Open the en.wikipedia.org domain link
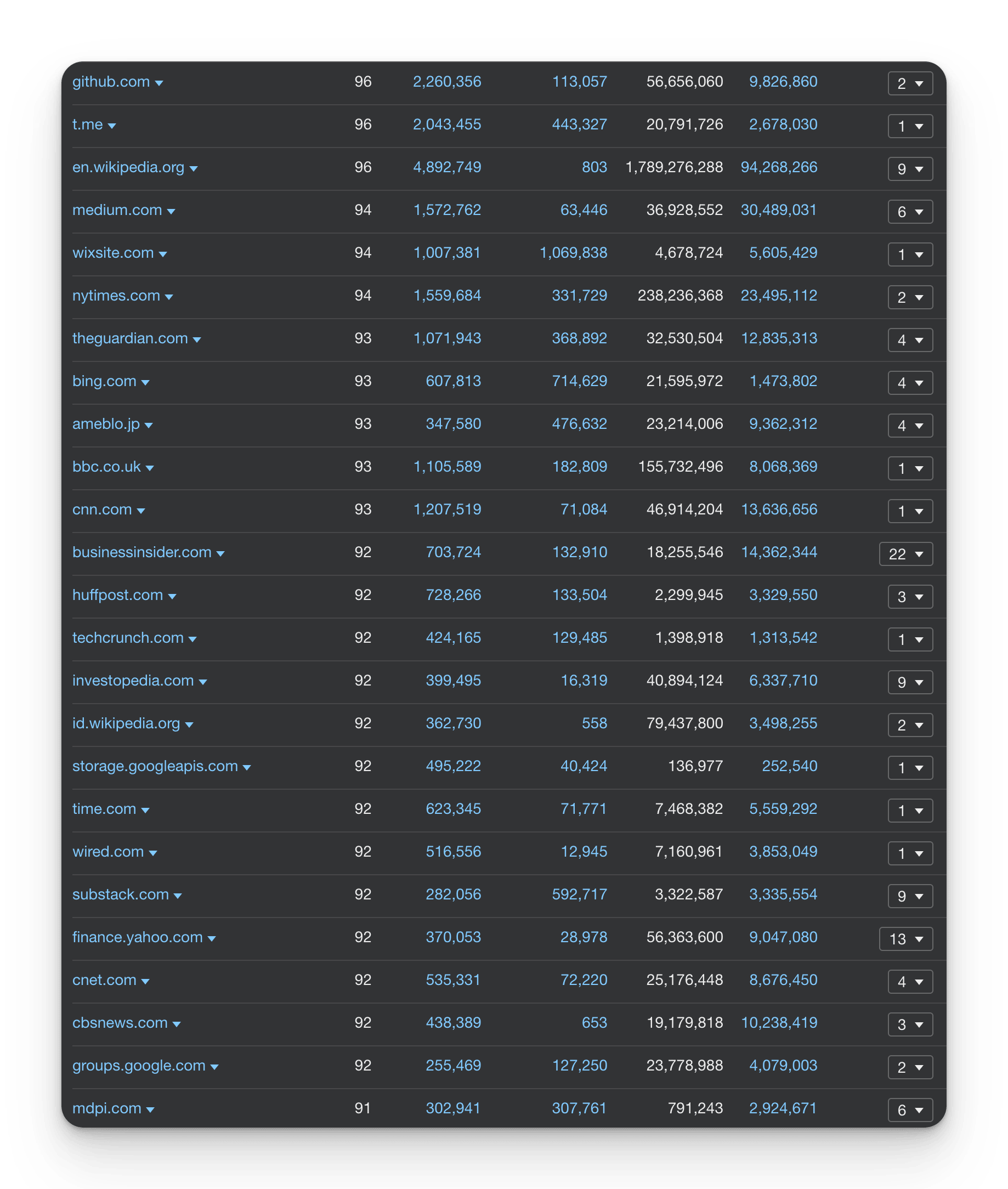The height and width of the screenshot is (1189, 1008). (x=128, y=167)
